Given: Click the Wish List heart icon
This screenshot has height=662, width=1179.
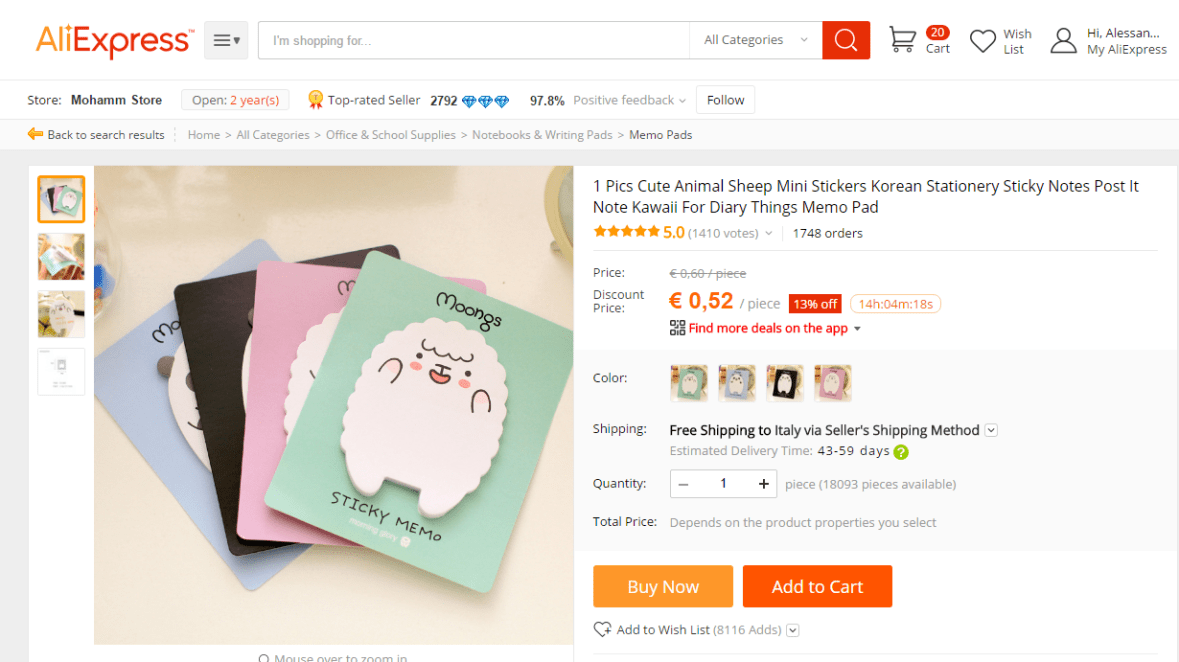Looking at the screenshot, I should [x=983, y=41].
